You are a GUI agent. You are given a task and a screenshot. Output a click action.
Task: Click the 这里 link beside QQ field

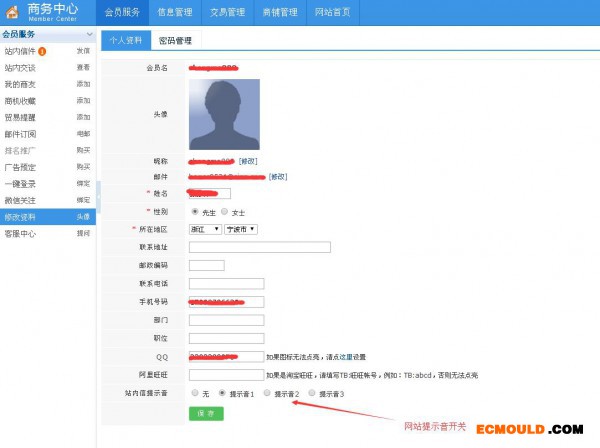tap(345, 356)
